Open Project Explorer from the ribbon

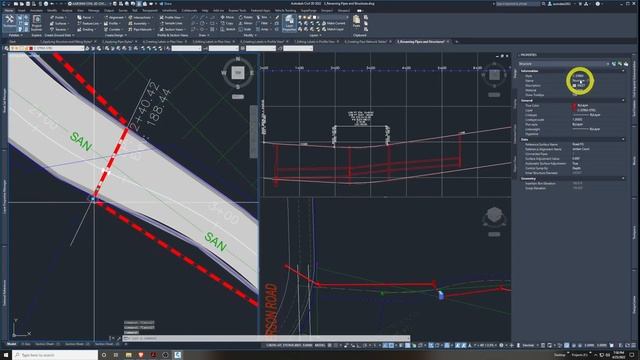[36, 23]
